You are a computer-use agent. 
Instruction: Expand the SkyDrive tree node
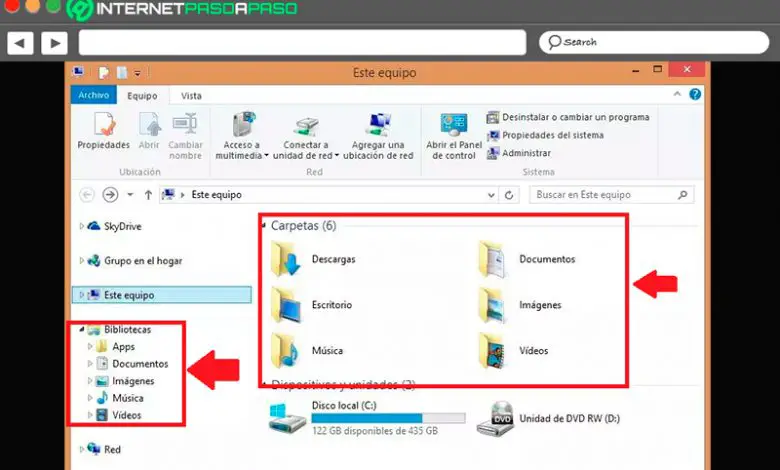pos(82,226)
